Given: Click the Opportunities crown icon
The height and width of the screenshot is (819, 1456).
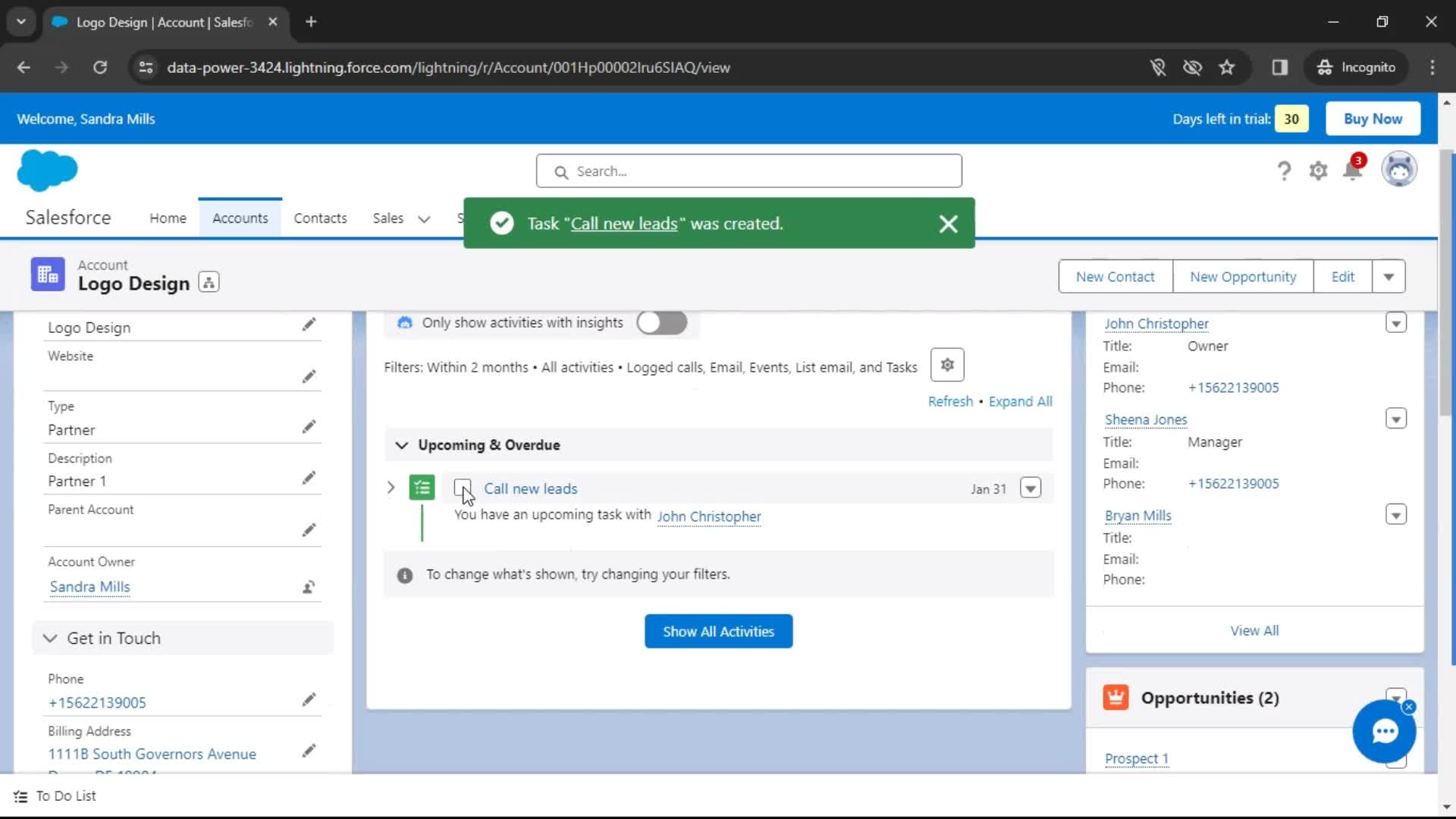Looking at the screenshot, I should [1116, 697].
